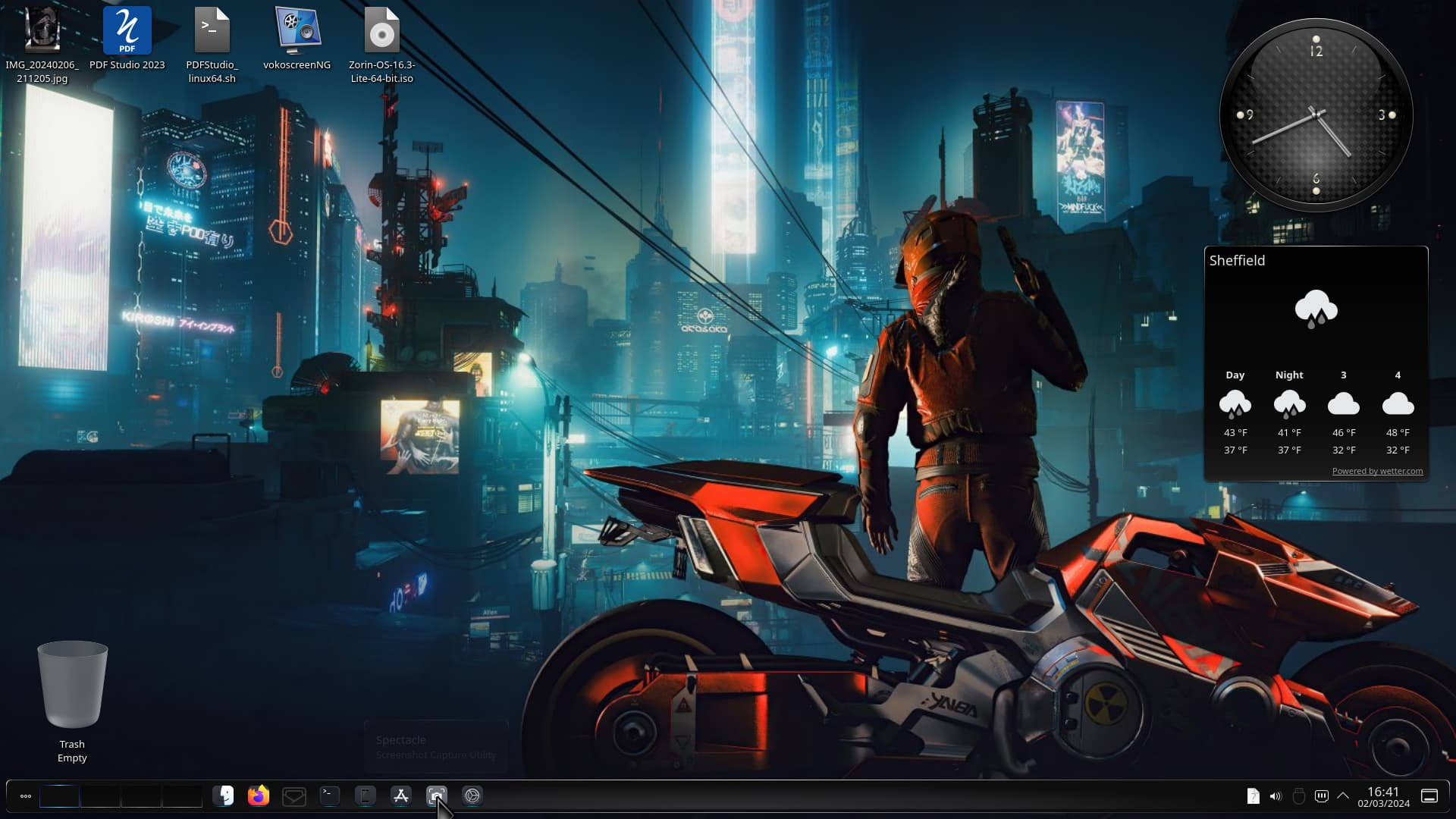This screenshot has width=1456, height=819.
Task: Click the Sheffield weather widget title
Action: point(1237,261)
